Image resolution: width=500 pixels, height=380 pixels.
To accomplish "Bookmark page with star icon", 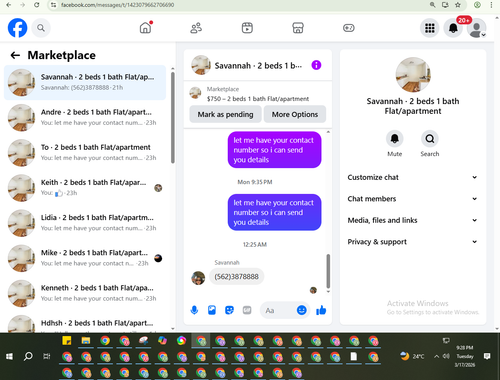I will point(458,5).
